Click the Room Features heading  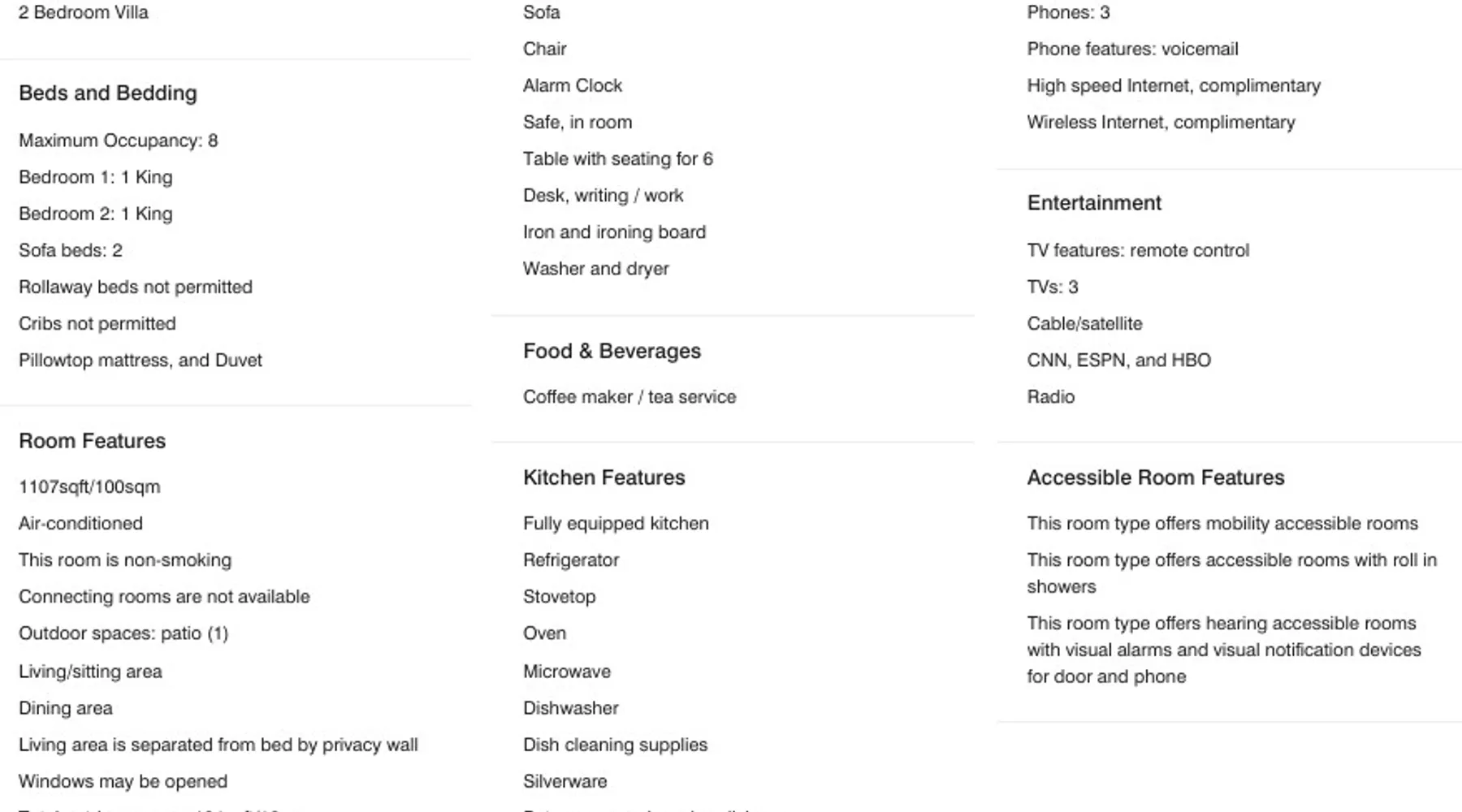[x=92, y=441]
